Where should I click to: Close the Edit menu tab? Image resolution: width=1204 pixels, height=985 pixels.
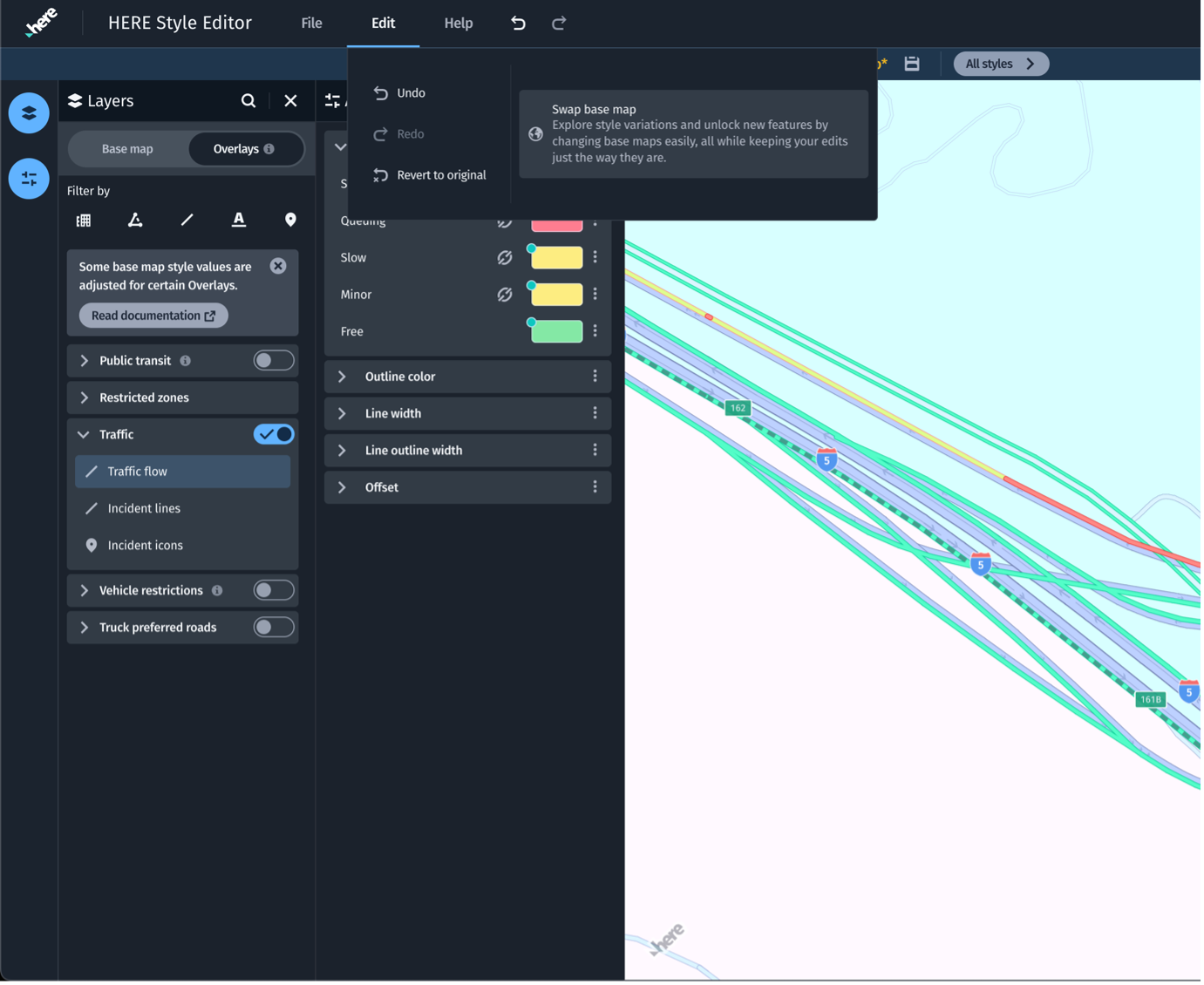click(384, 24)
